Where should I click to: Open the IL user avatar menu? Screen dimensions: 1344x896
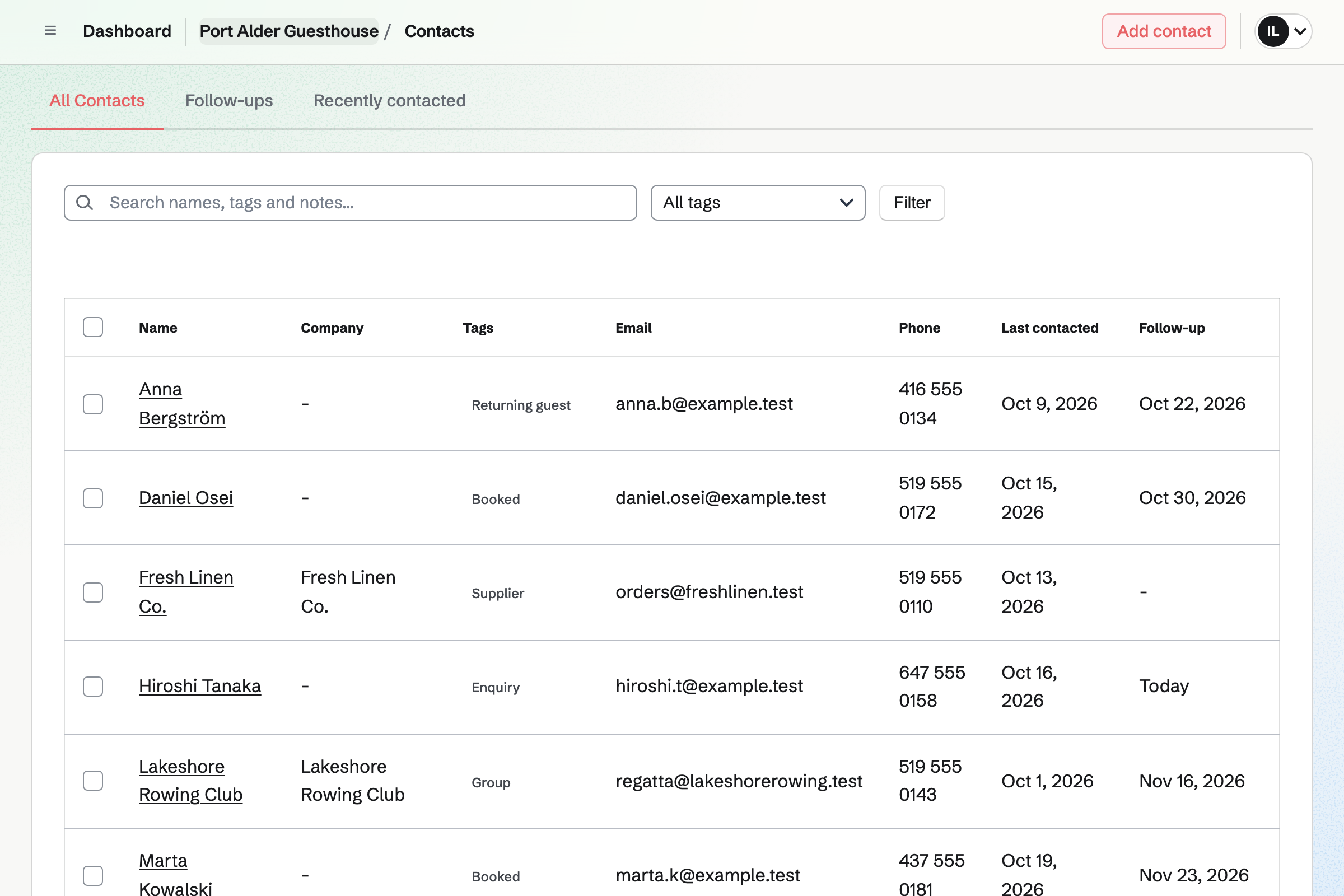click(1272, 31)
